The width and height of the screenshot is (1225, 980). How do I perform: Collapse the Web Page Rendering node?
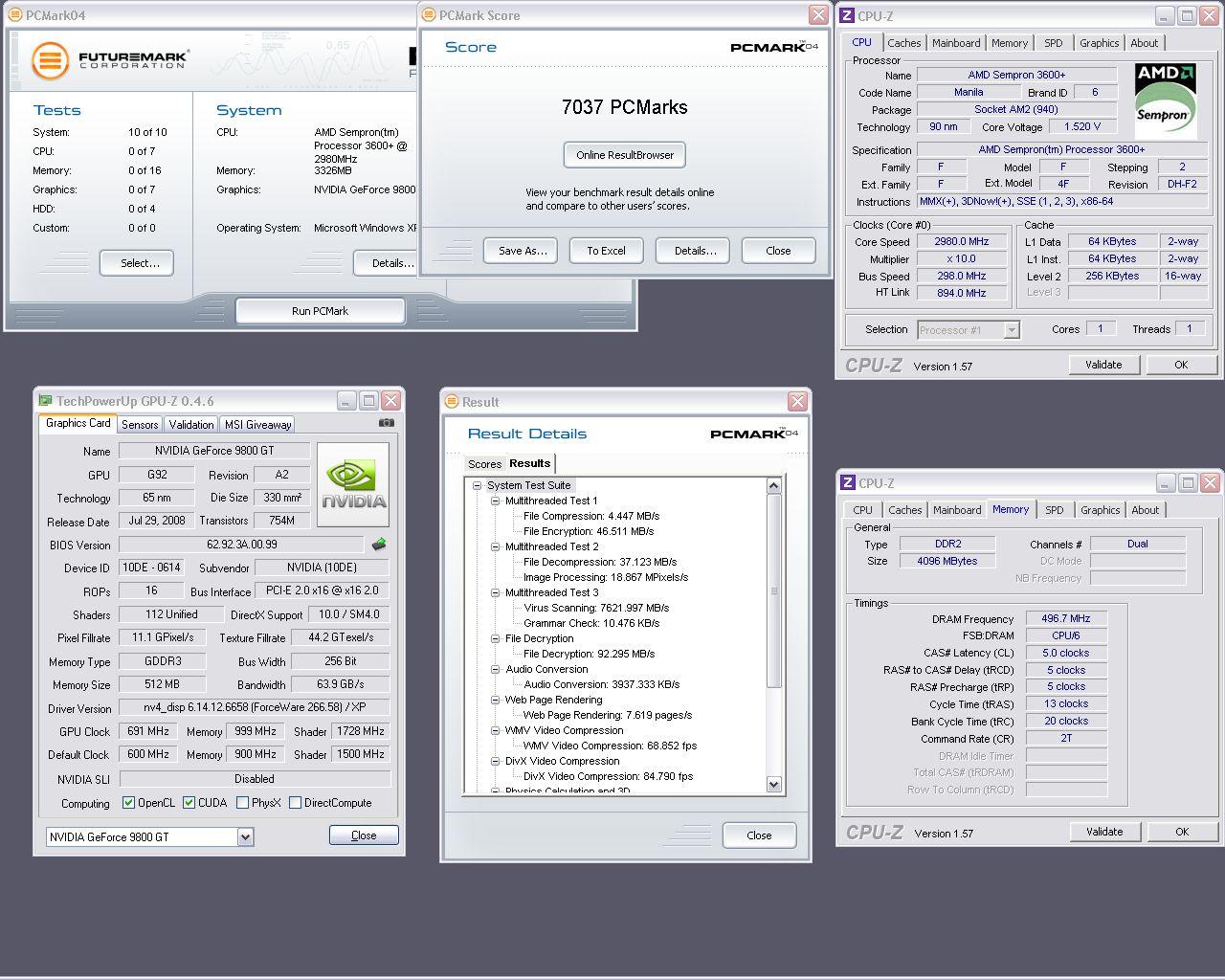click(496, 700)
